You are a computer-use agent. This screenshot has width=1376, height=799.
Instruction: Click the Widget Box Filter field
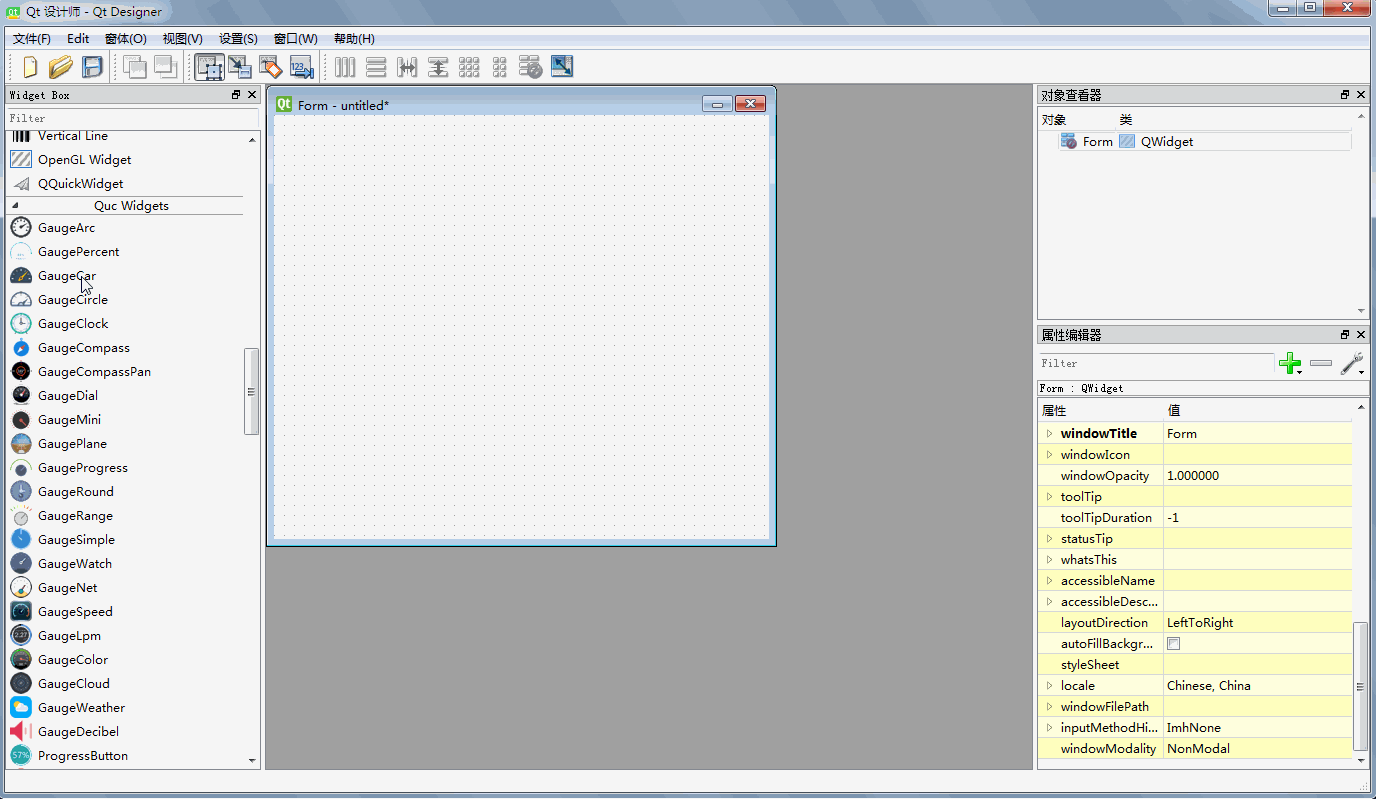(132, 118)
